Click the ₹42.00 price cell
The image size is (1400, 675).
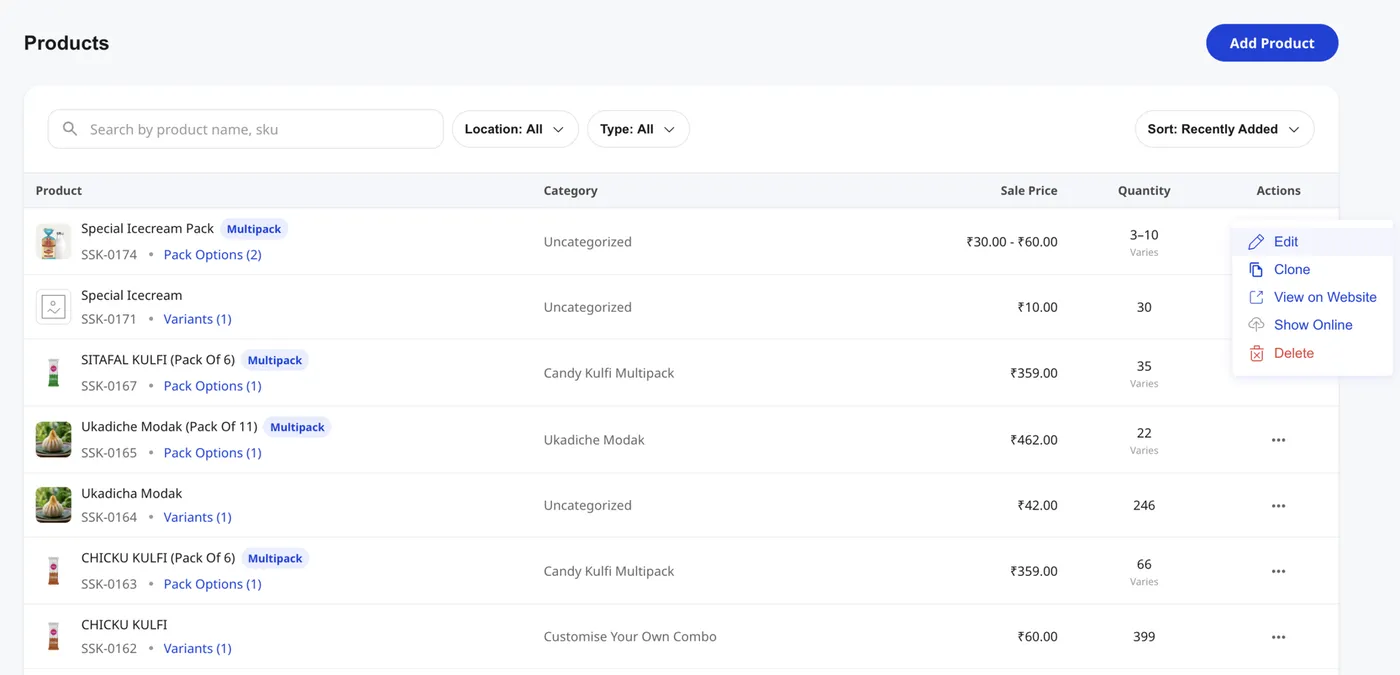1038,506
